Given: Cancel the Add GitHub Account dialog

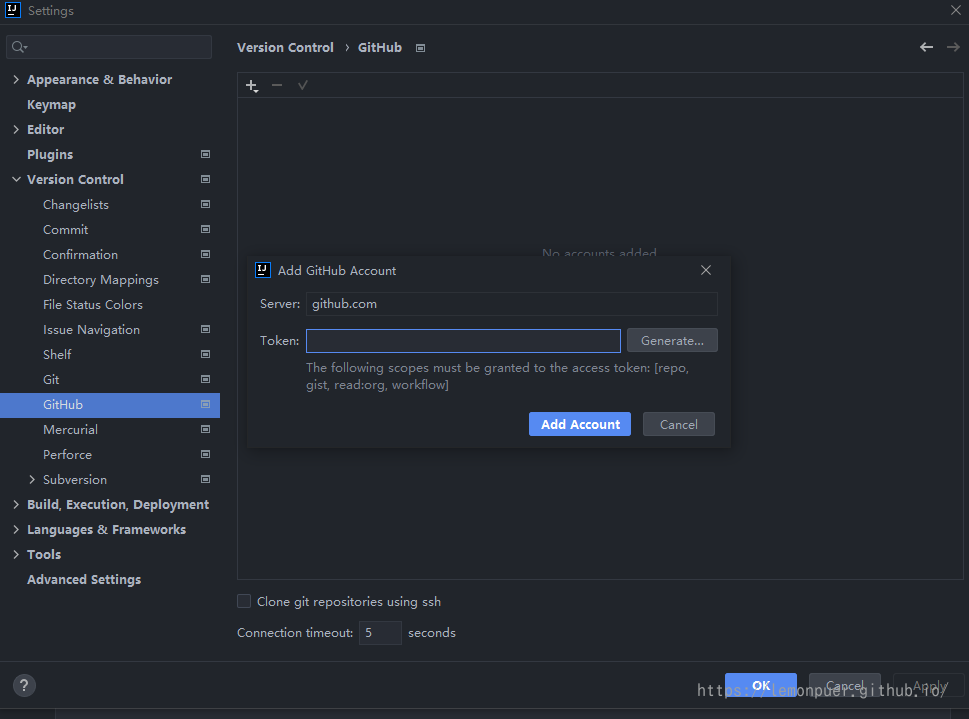Looking at the screenshot, I should [x=679, y=424].
